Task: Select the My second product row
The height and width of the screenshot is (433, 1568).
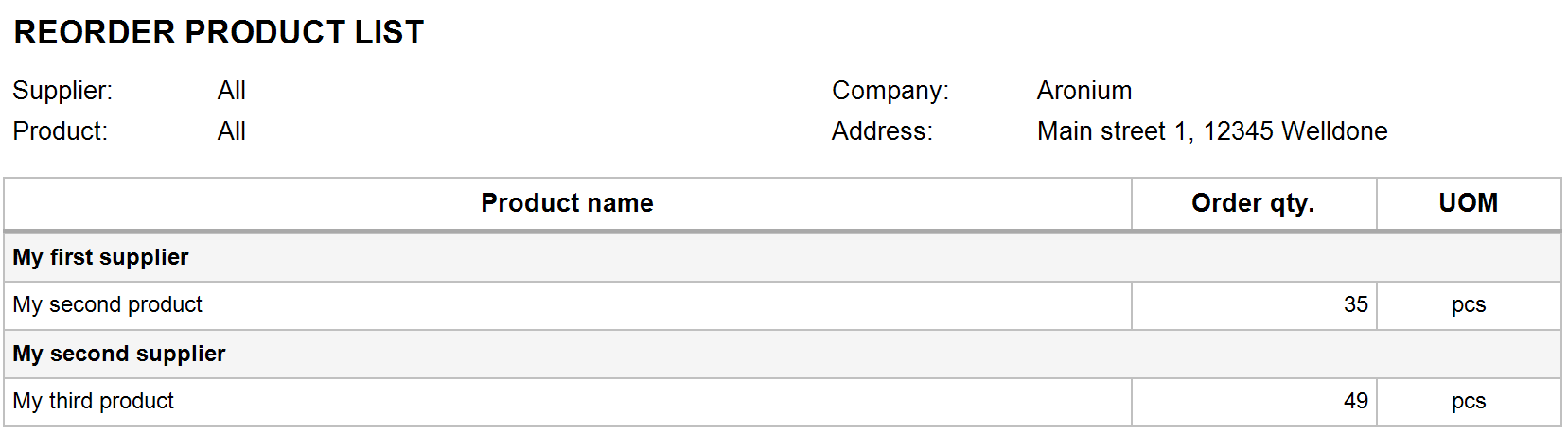Action: (783, 305)
